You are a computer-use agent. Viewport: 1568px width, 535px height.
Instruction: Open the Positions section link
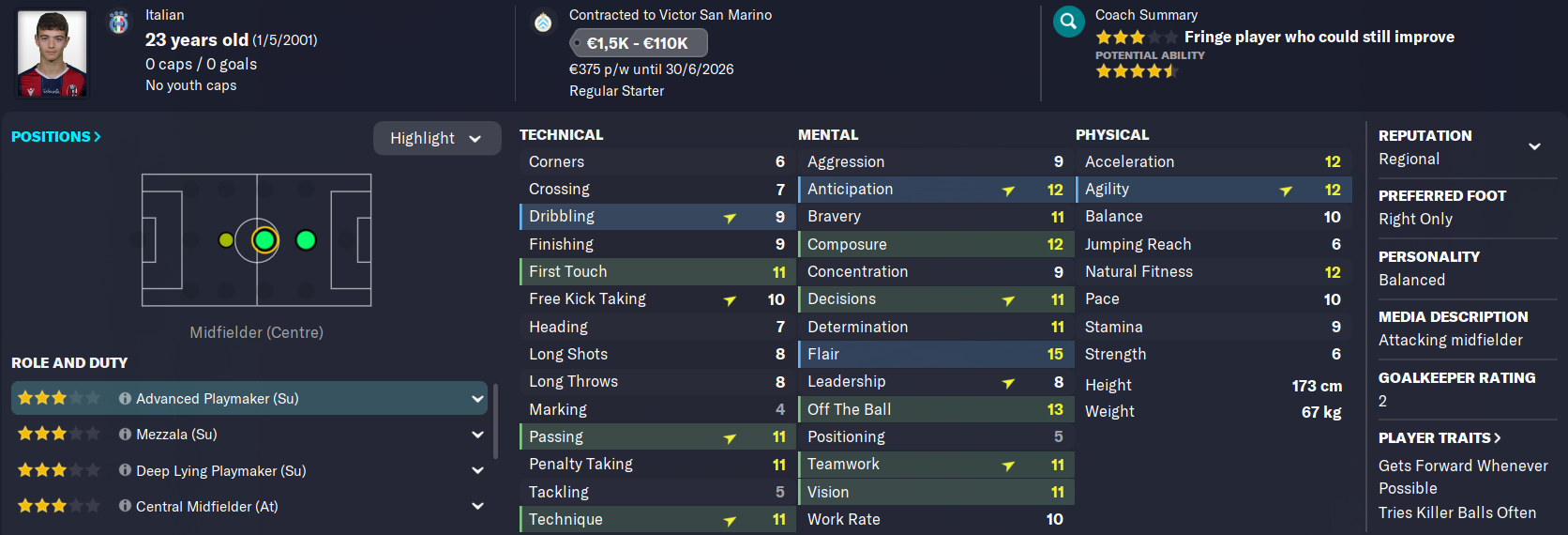point(55,136)
